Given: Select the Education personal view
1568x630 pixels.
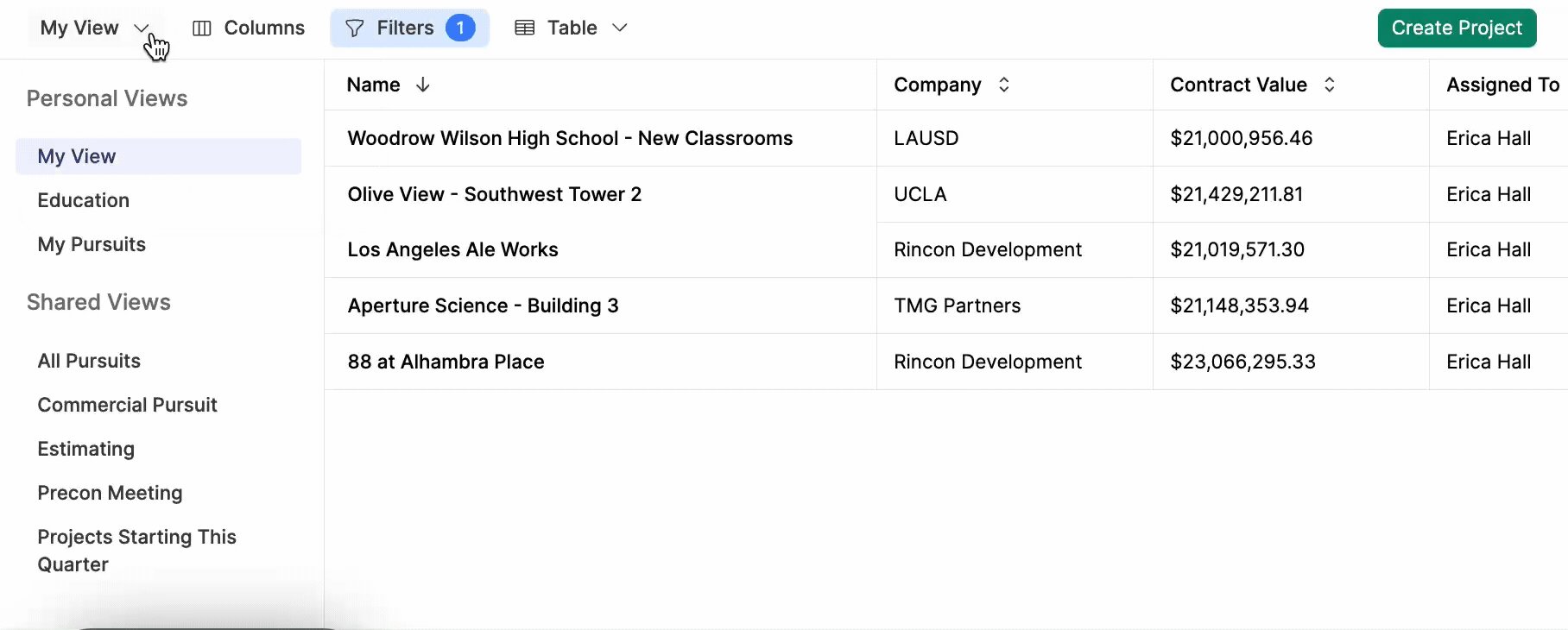Looking at the screenshot, I should click(84, 200).
